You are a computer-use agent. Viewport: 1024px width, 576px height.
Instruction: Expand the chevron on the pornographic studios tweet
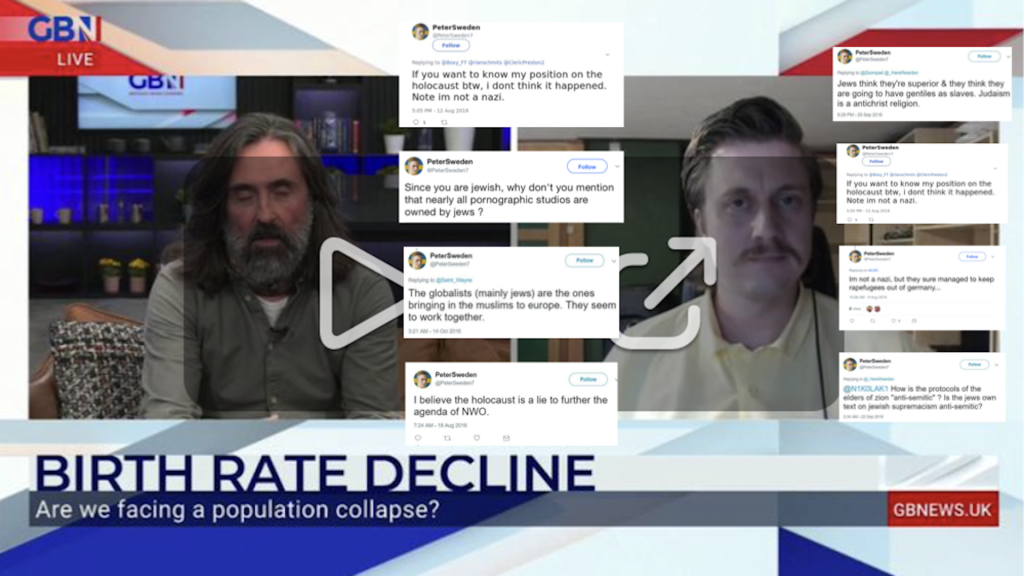coord(617,167)
